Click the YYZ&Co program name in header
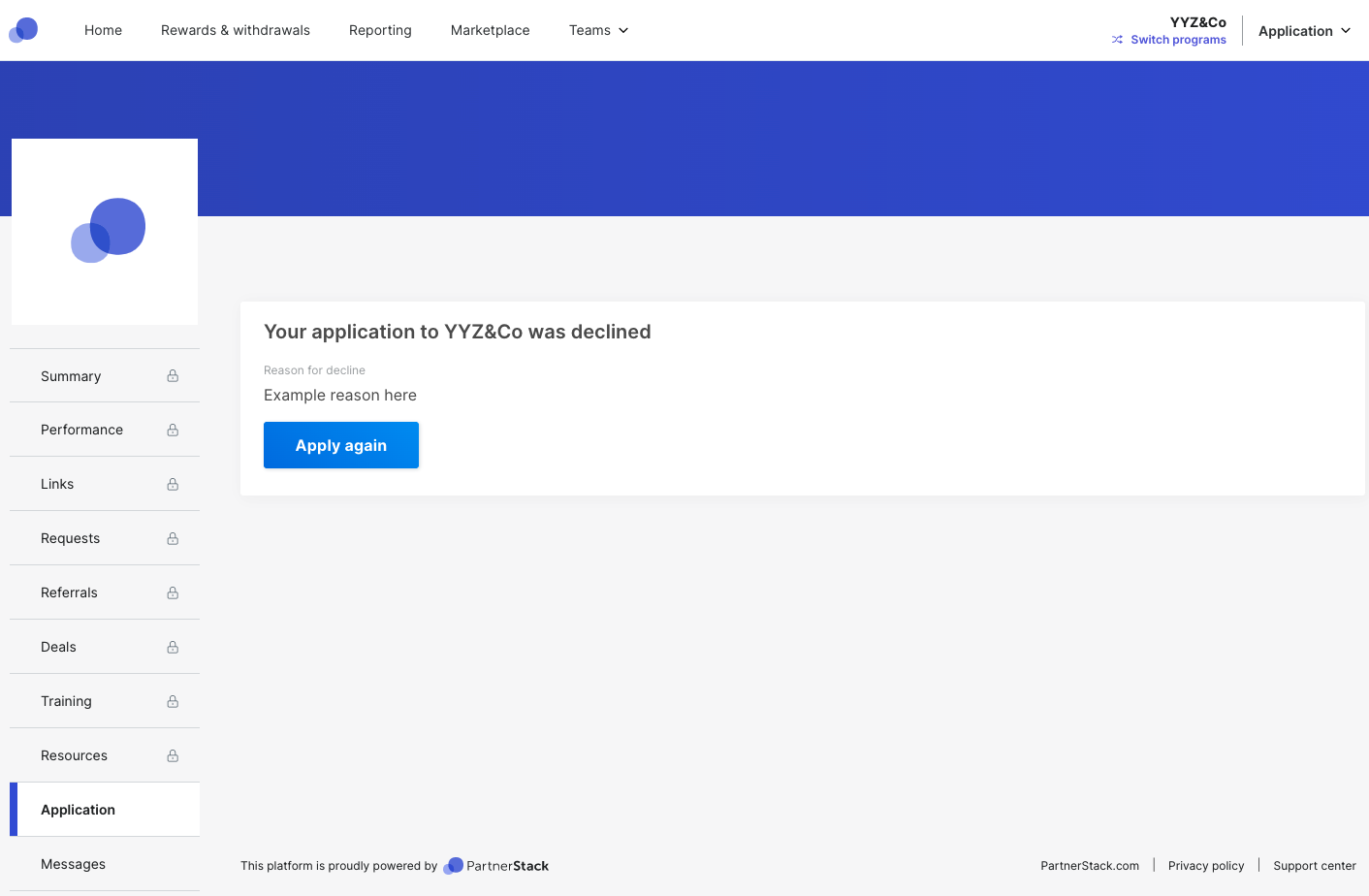This screenshot has height=896, width=1369. (1198, 22)
